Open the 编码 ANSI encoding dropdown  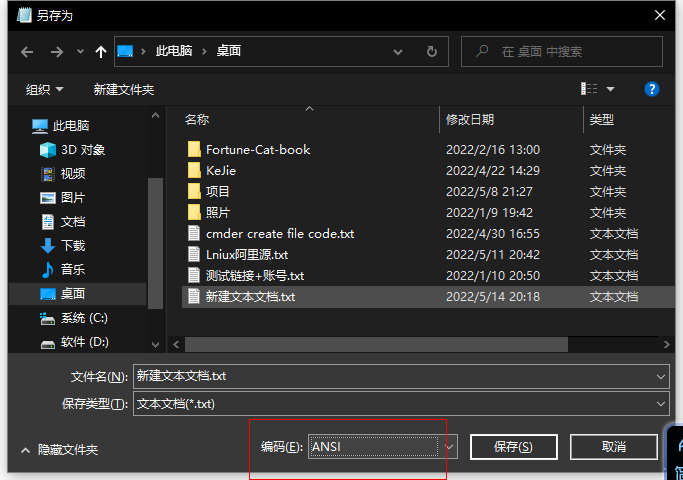tap(383, 447)
